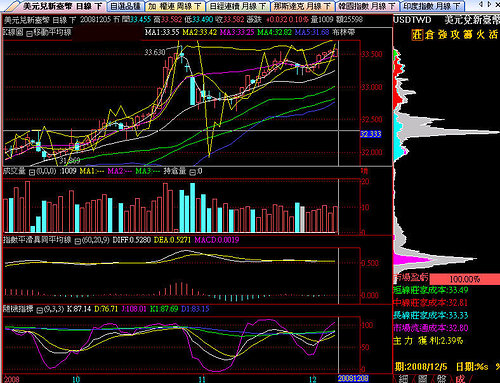Image resolution: width=500 pixels, height=383 pixels.
Task: Click the 33.500 price axis label
Action: tap(372, 54)
